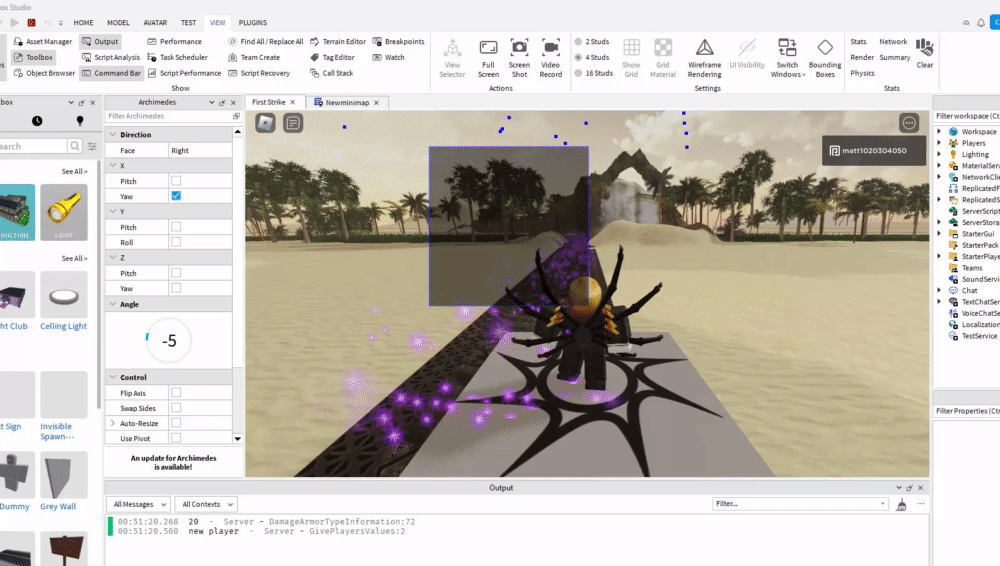Take a Screen Shot
The image size is (1000, 566).
(x=519, y=58)
